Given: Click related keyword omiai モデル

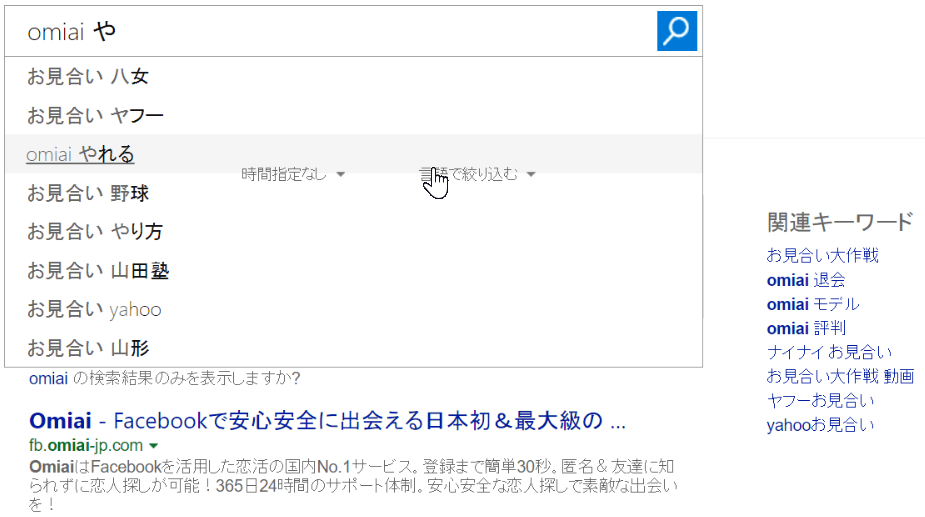Looking at the screenshot, I should click(x=812, y=304).
